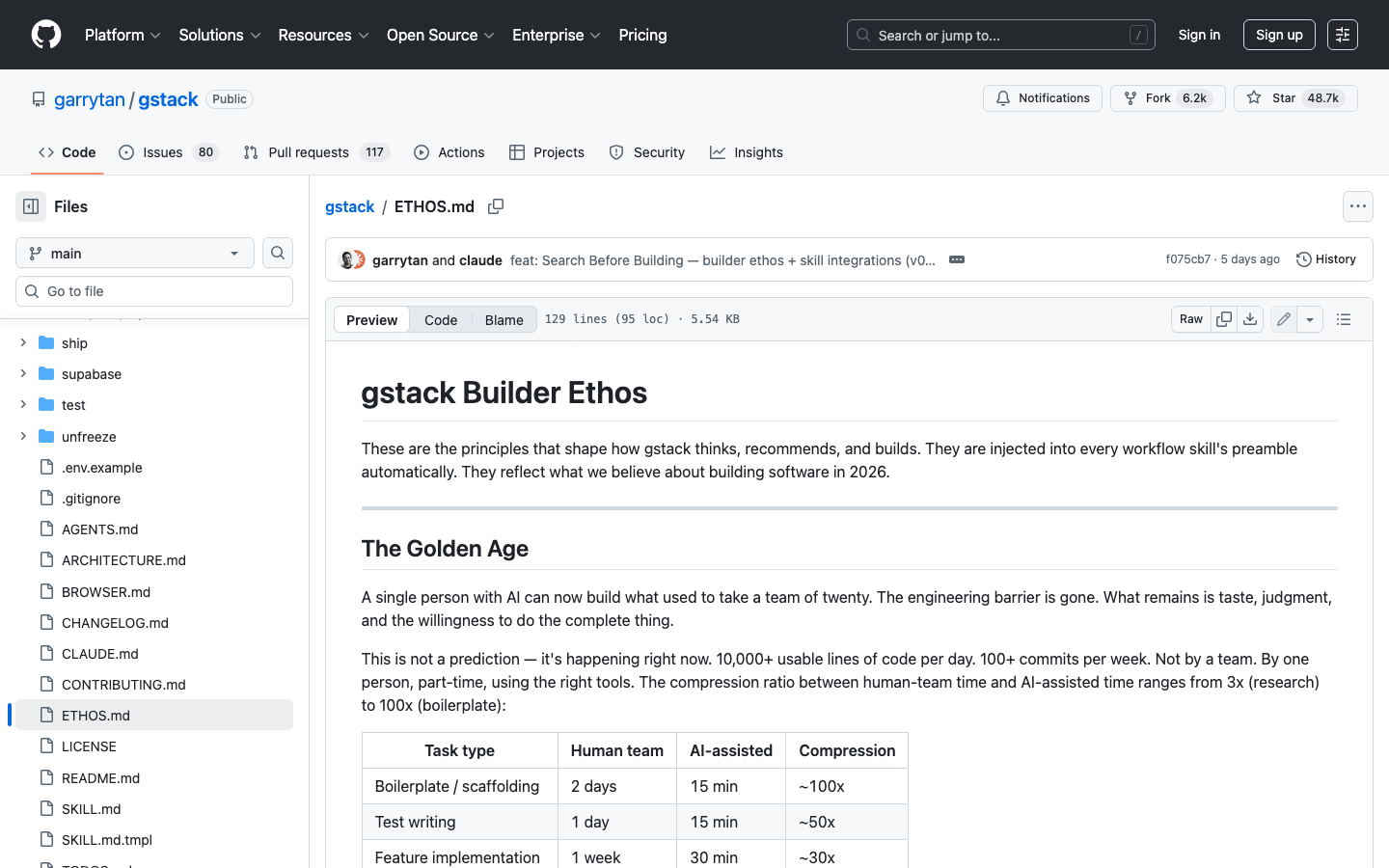Click the repository icon beside garrytan
Image resolution: width=1389 pixels, height=868 pixels.
(x=39, y=99)
